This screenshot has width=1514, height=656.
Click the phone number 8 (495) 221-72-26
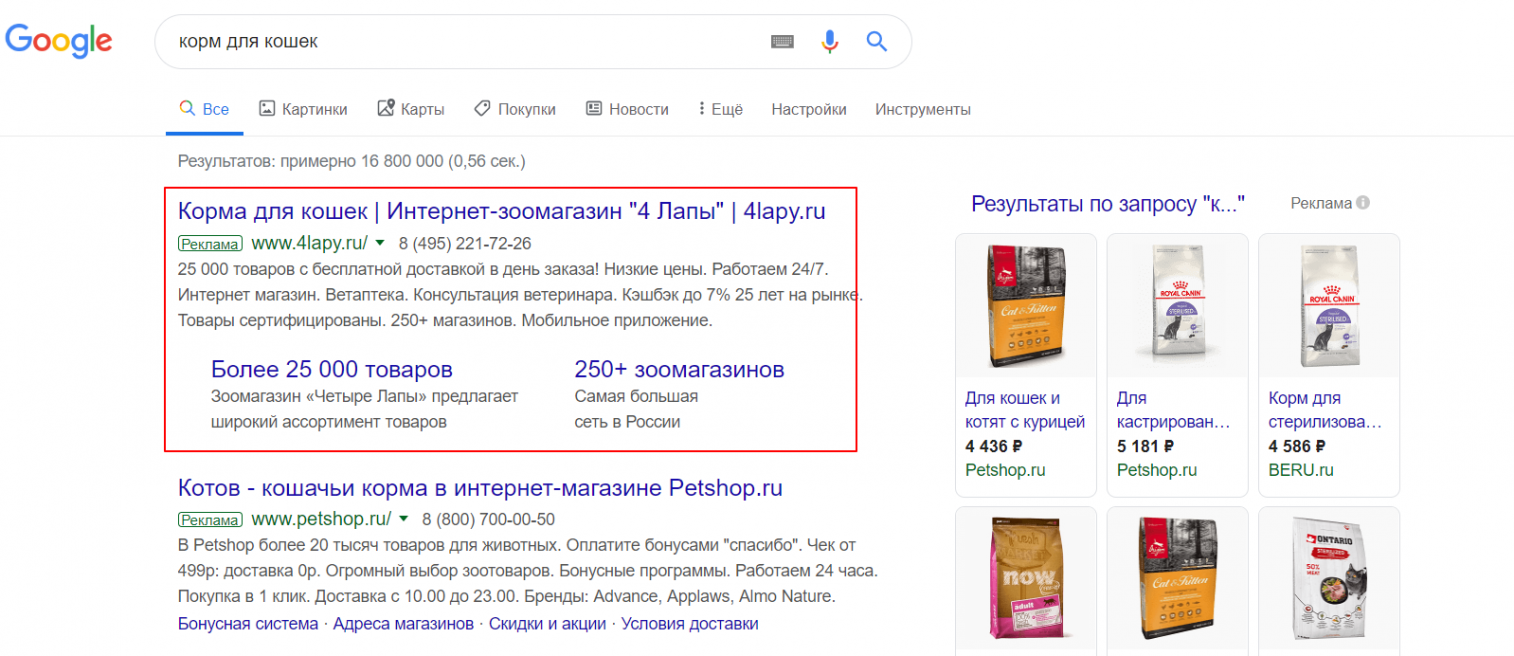pos(465,243)
